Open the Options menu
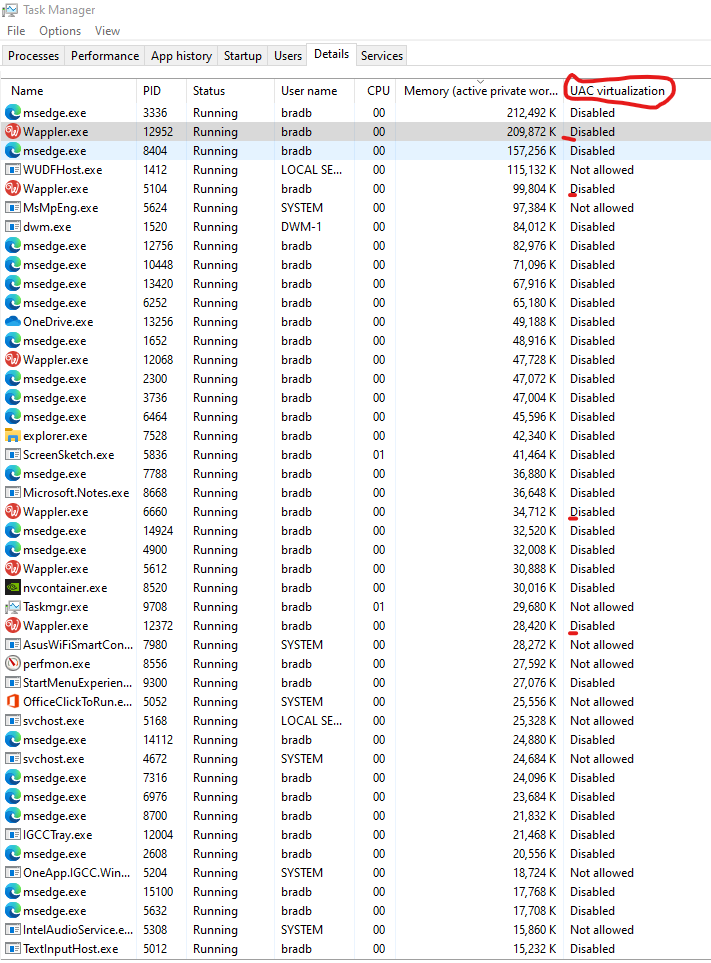711x963 pixels. [60, 31]
